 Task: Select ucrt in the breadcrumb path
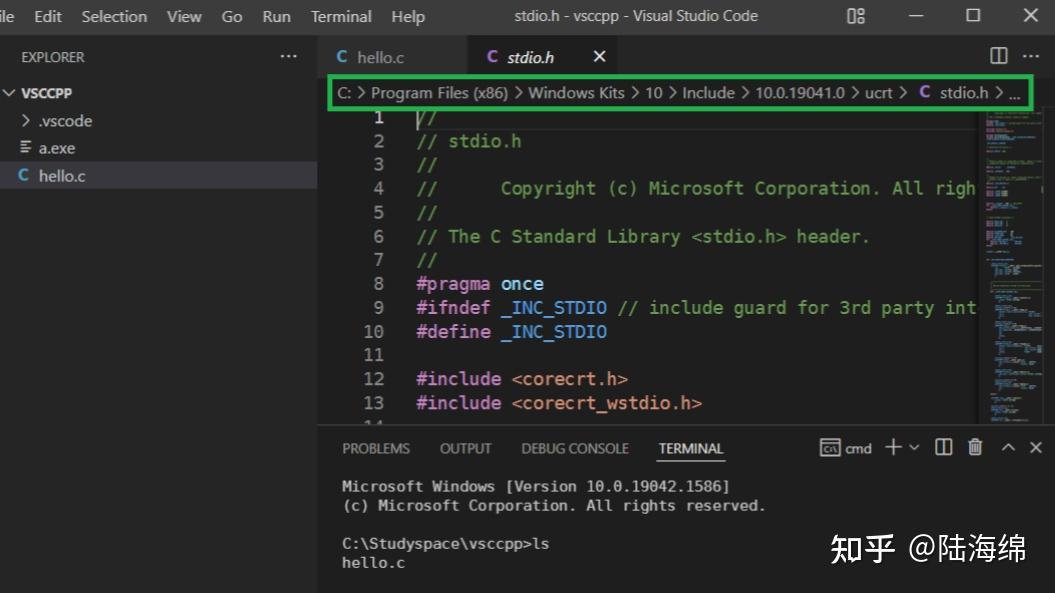click(878, 92)
